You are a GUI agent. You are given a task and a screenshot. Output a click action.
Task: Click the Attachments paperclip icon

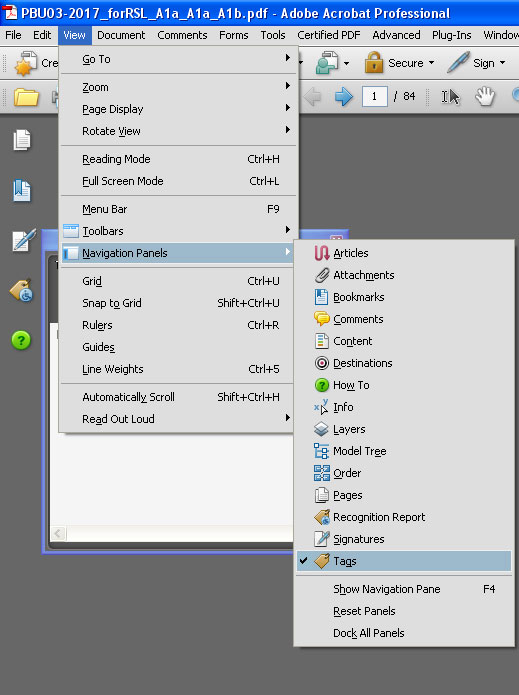322,275
